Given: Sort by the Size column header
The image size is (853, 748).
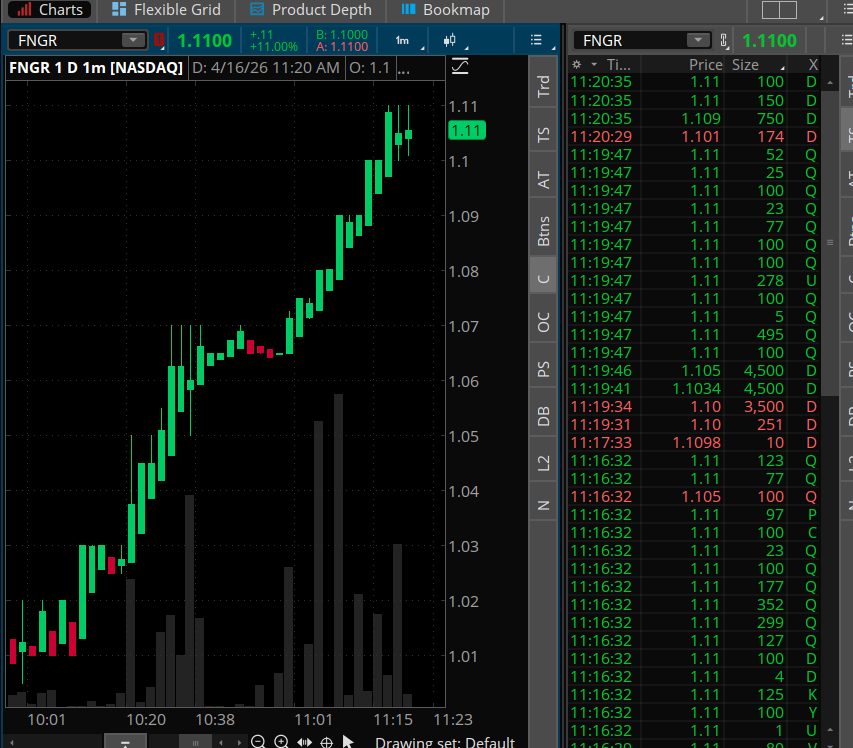Looking at the screenshot, I should click(745, 65).
